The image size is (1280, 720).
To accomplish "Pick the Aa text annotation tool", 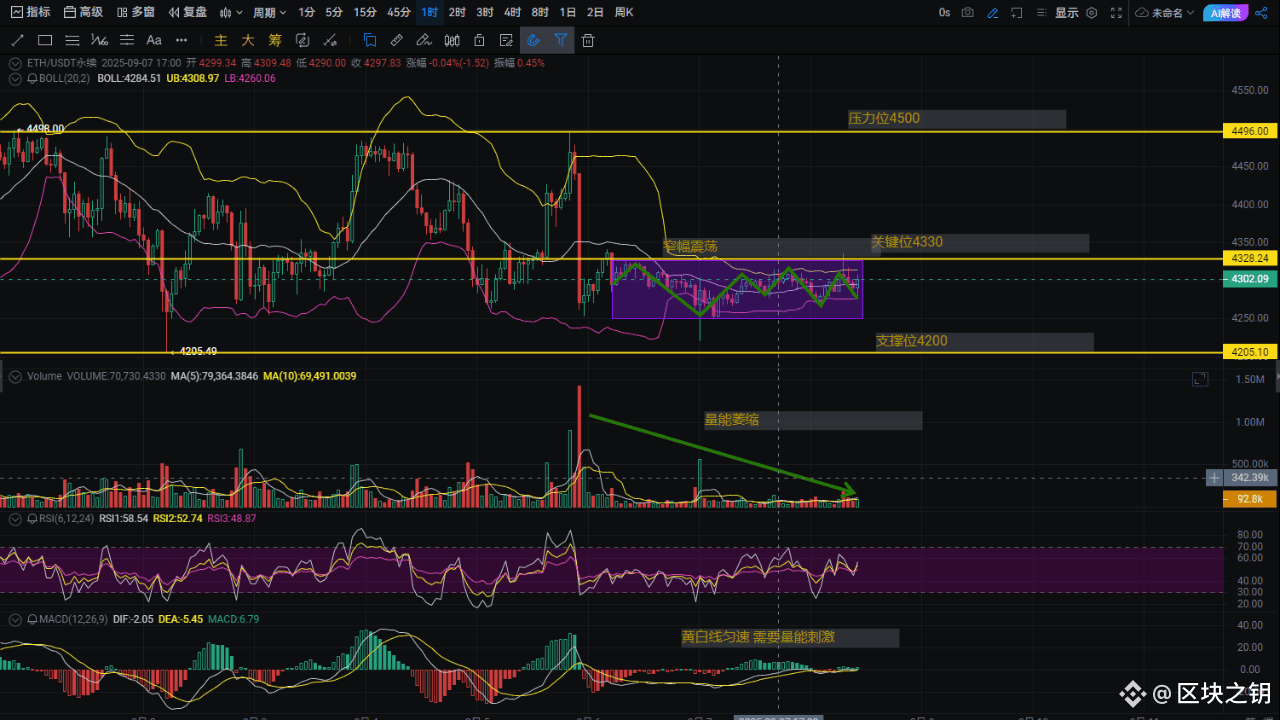I will [x=154, y=40].
